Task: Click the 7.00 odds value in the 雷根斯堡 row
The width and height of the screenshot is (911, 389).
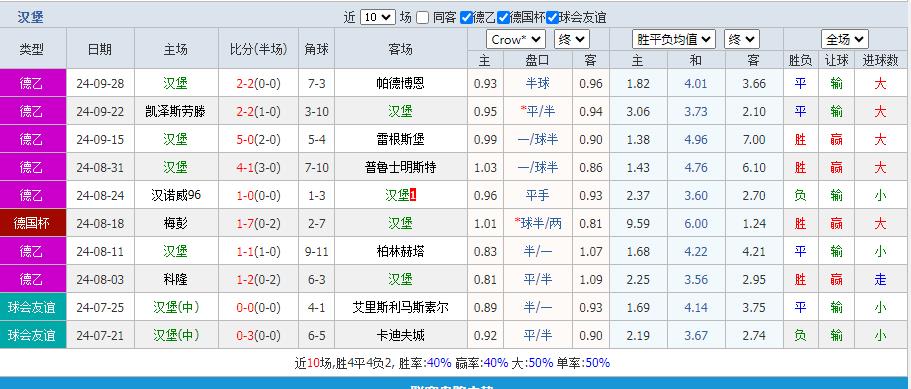Action: coord(754,139)
